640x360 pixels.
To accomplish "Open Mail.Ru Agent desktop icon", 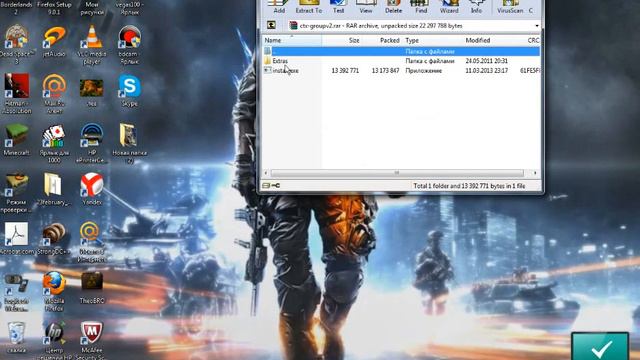I will (54, 93).
